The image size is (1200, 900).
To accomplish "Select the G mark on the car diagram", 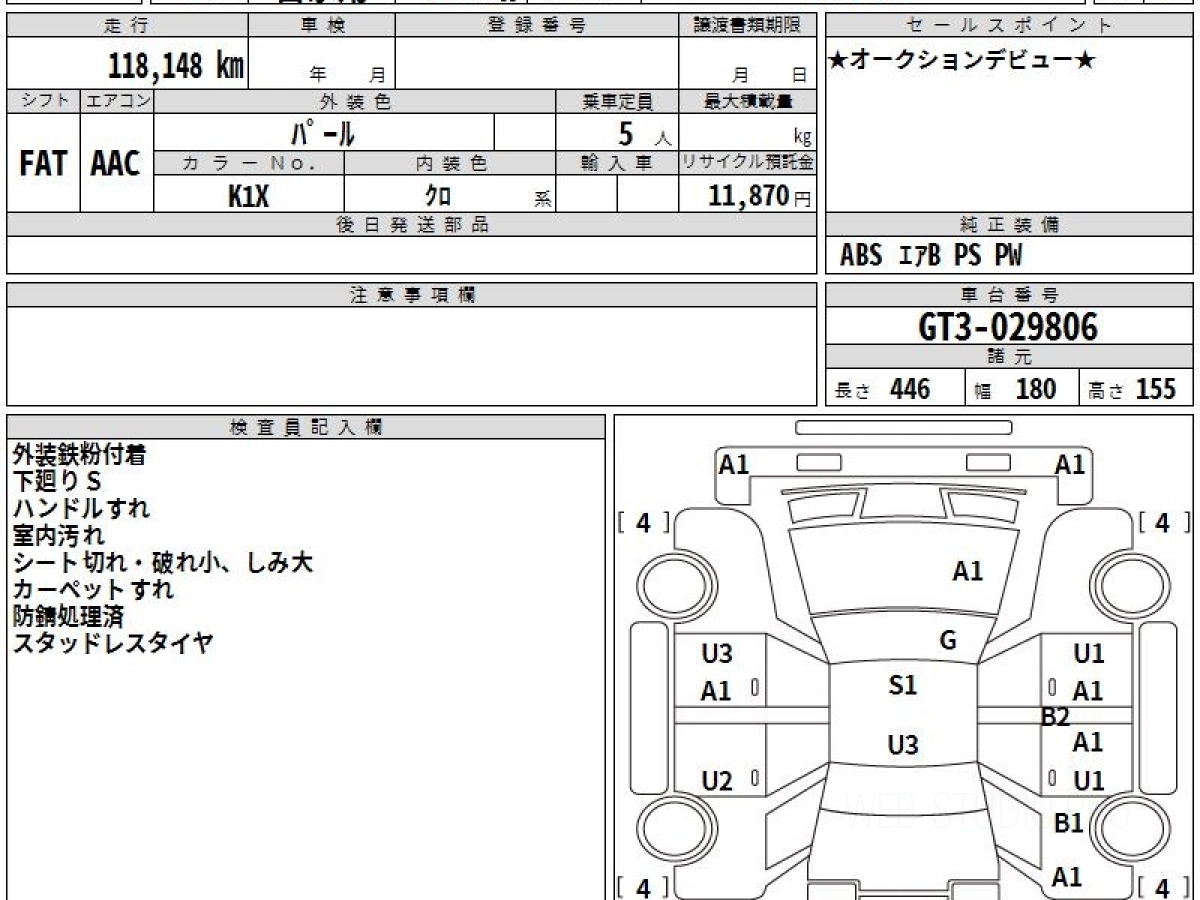I will 948,641.
